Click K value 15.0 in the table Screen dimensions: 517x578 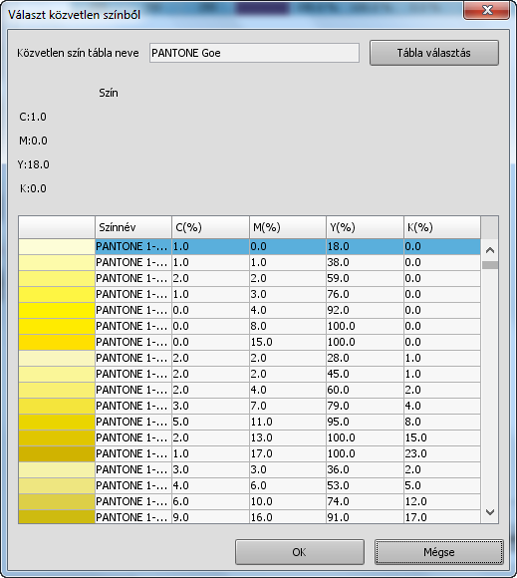coord(442,438)
